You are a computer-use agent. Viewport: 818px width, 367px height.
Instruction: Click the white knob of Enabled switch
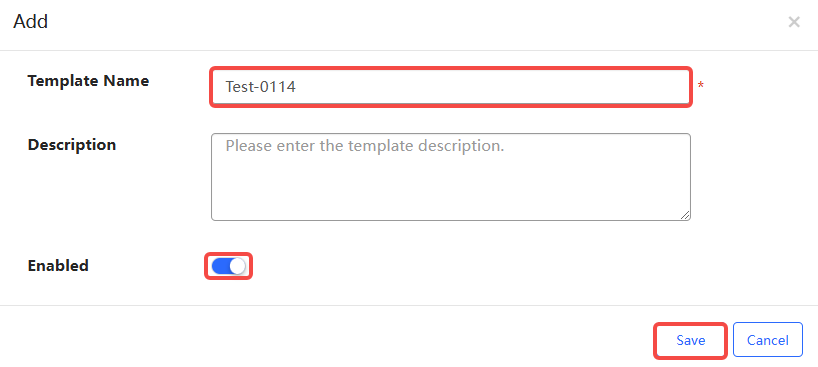tap(237, 266)
